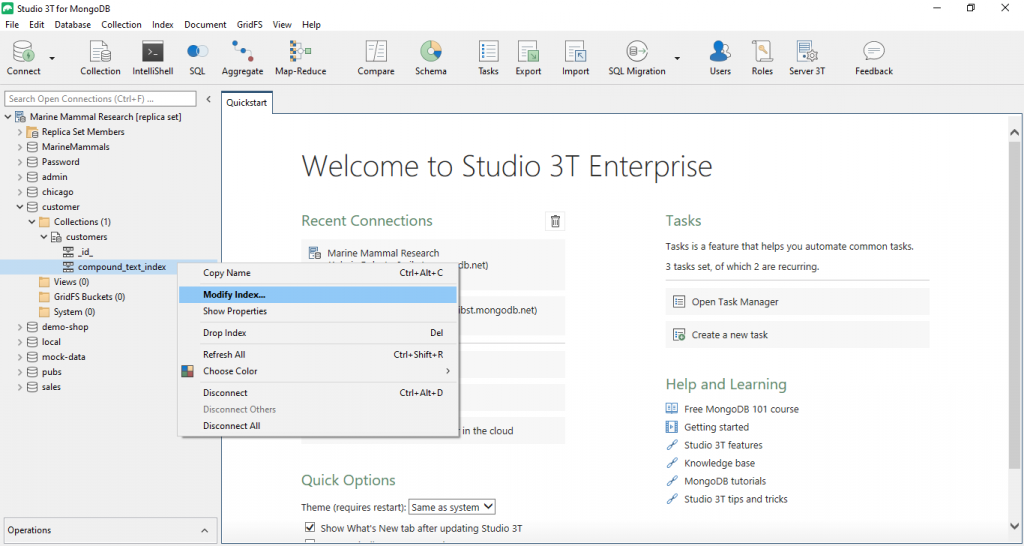Open the Theme dropdown
Screen dimensions: 1024x546
pos(452,507)
